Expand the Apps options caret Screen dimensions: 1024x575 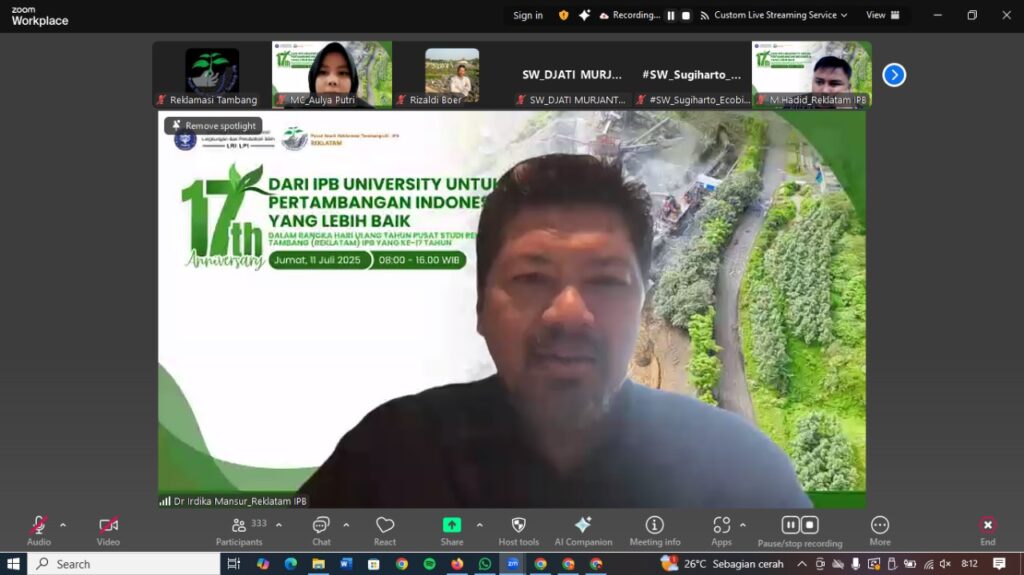tap(743, 525)
